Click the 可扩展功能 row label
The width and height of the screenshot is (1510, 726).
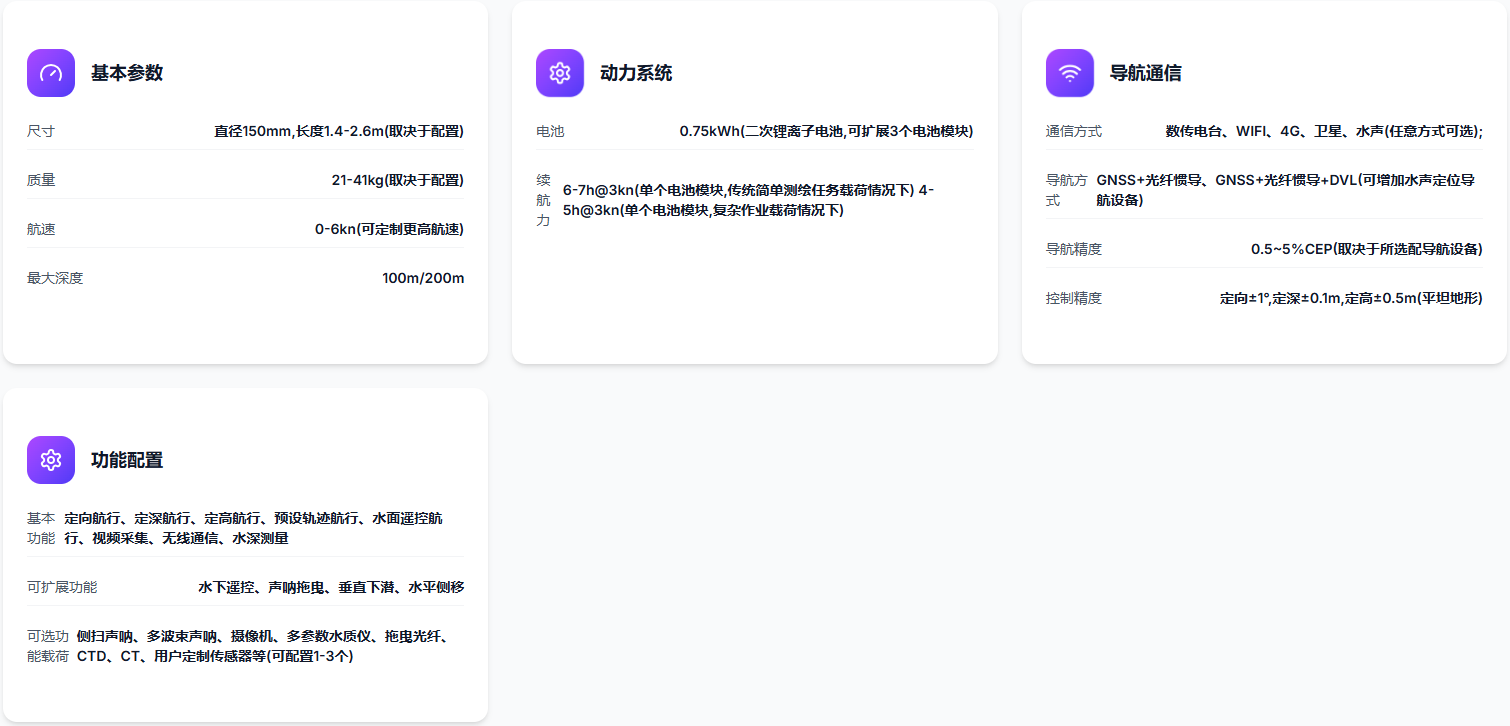tap(62, 587)
